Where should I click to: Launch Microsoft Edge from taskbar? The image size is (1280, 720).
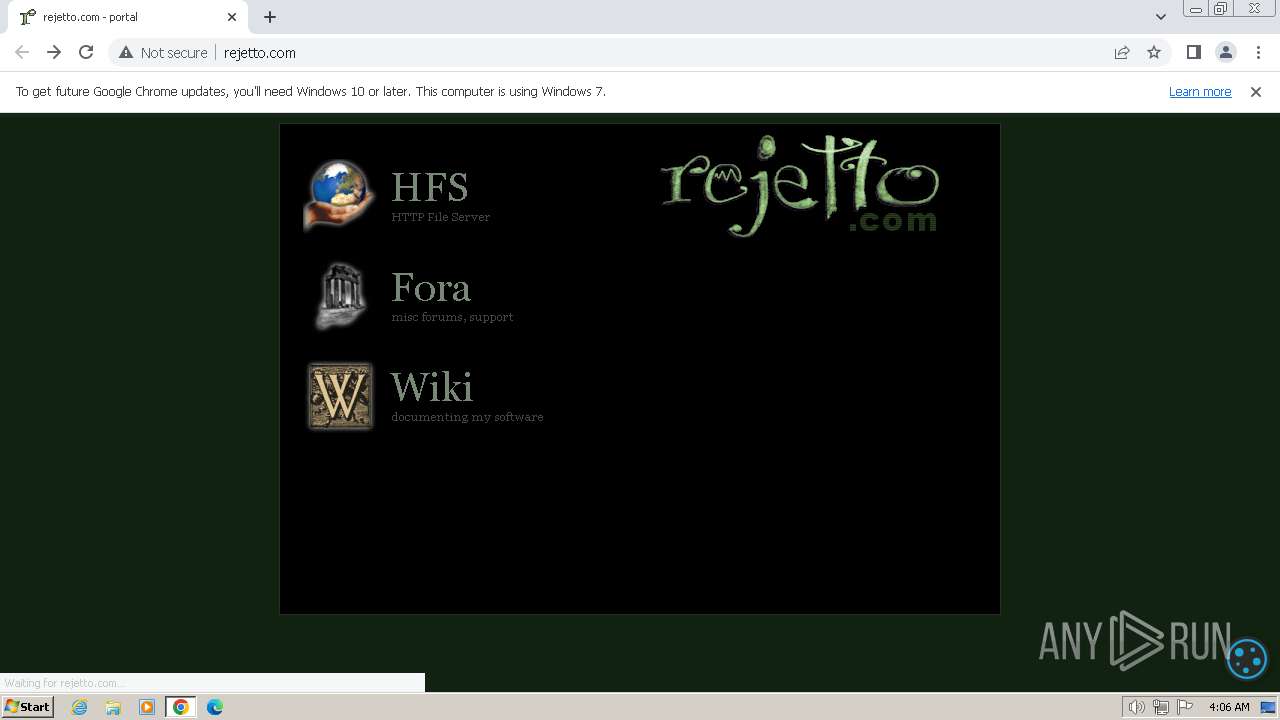pyautogui.click(x=215, y=707)
